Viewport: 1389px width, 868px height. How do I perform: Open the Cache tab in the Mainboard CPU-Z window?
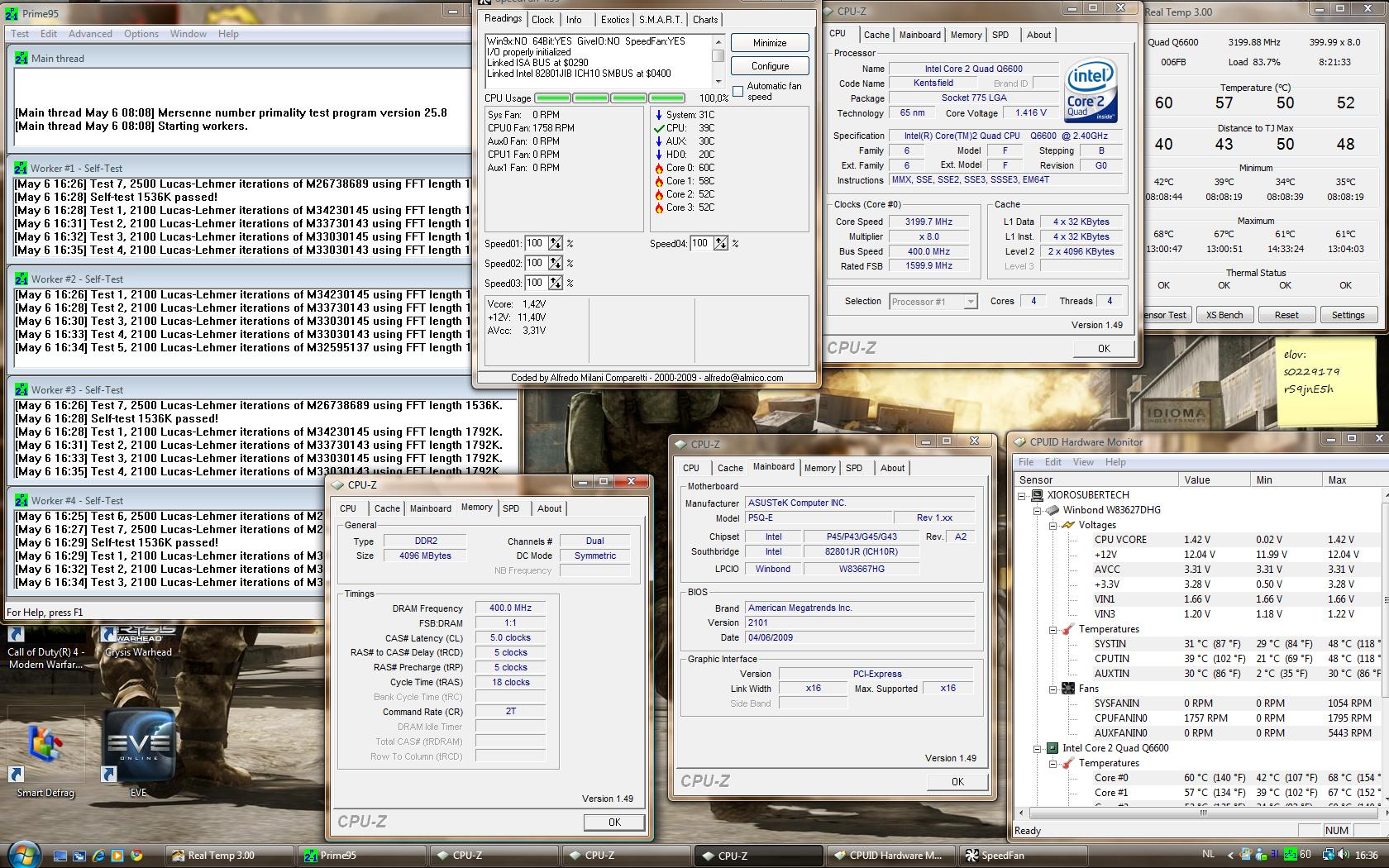(730, 468)
